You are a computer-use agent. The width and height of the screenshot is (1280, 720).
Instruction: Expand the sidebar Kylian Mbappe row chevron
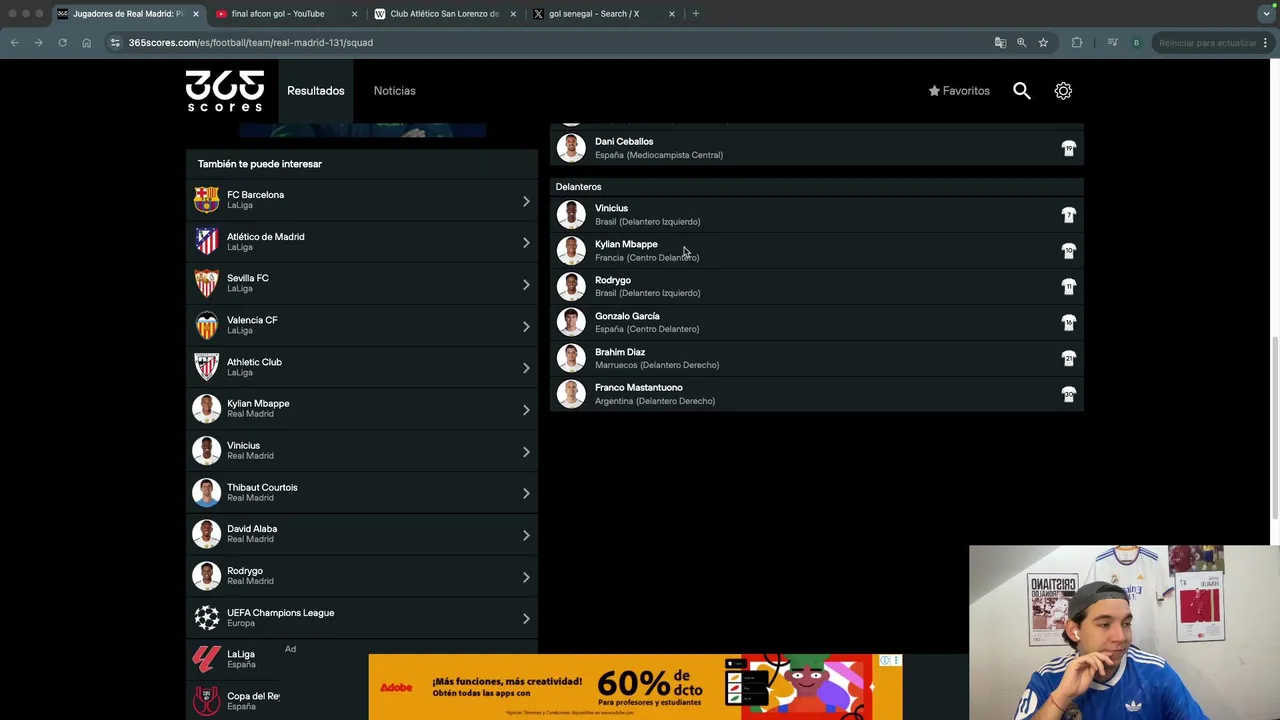click(526, 410)
